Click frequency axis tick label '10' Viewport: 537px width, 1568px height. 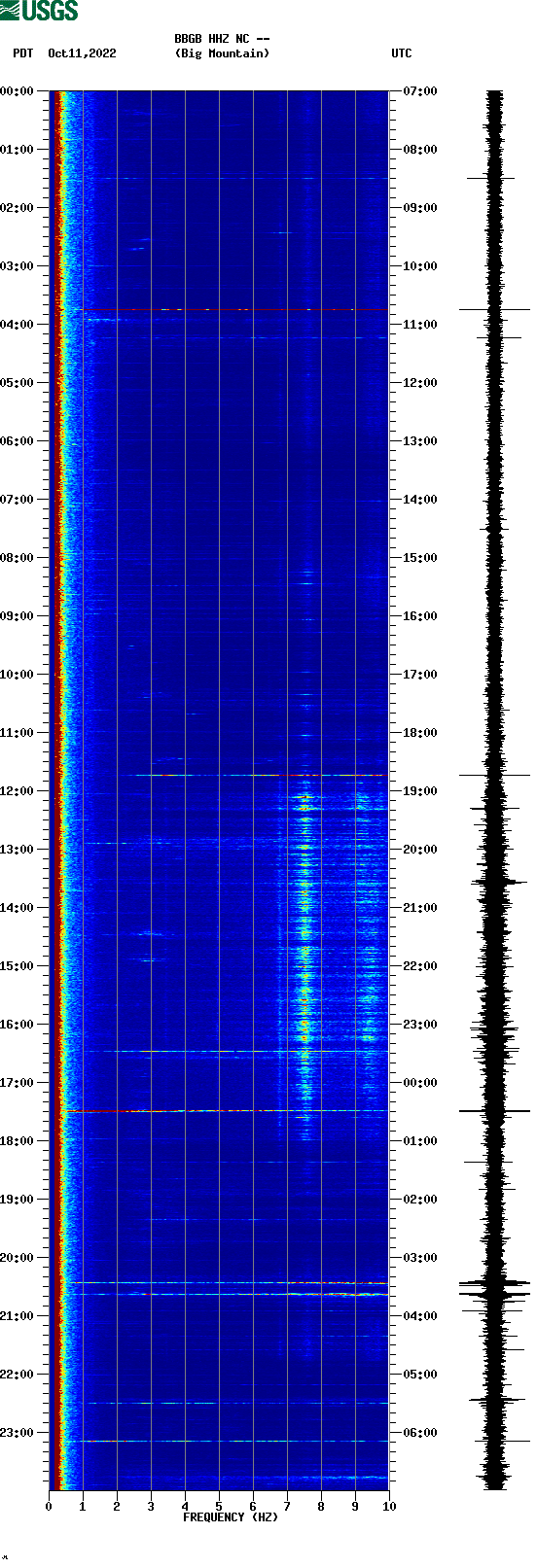(389, 1507)
